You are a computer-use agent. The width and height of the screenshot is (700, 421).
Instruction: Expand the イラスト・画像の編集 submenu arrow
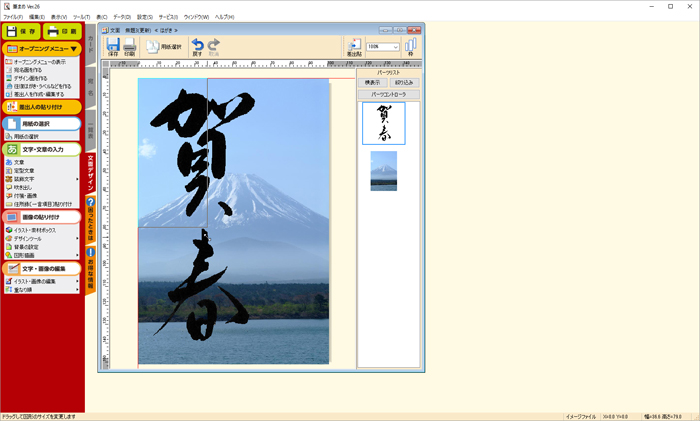point(78,281)
